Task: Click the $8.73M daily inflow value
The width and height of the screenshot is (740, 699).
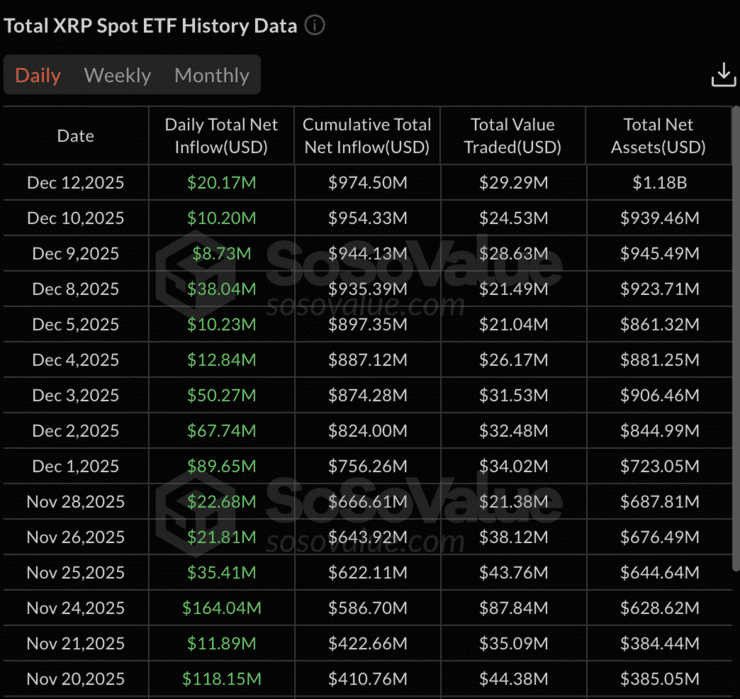Action: tap(221, 253)
